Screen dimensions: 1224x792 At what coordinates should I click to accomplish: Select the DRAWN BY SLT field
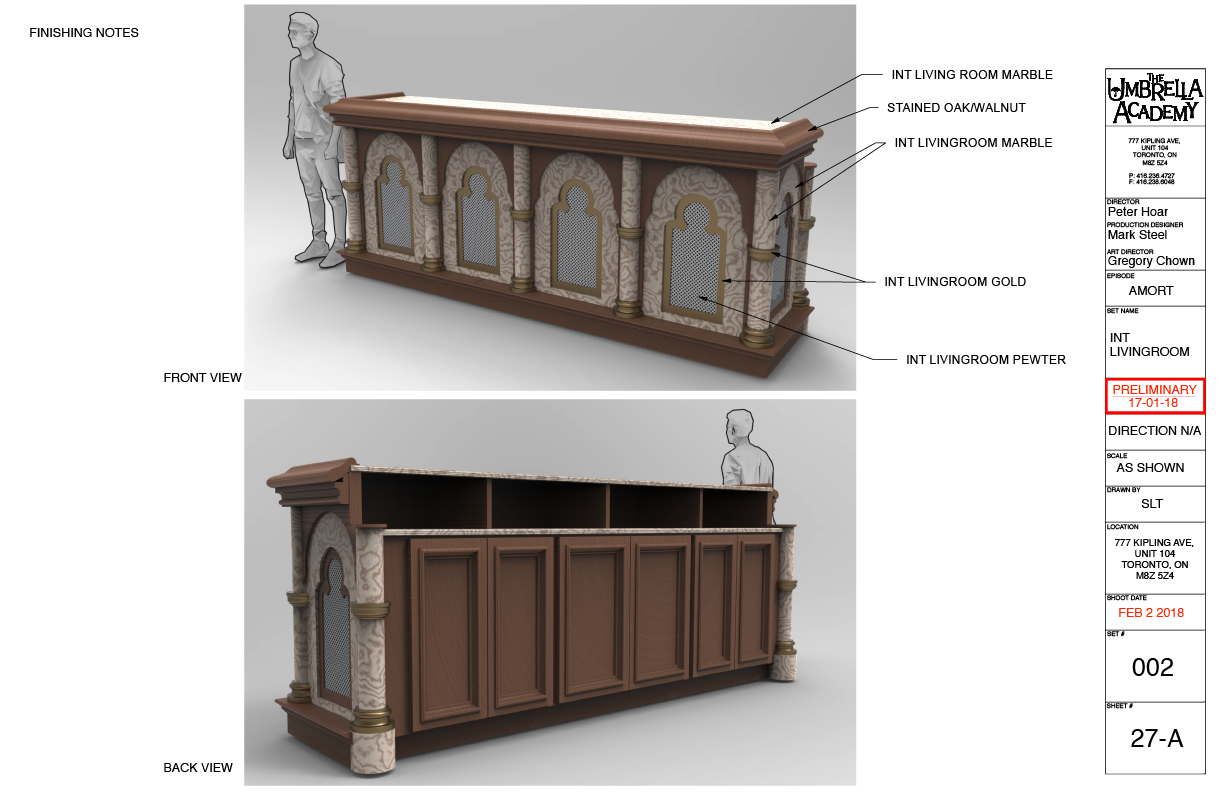[x=1154, y=503]
